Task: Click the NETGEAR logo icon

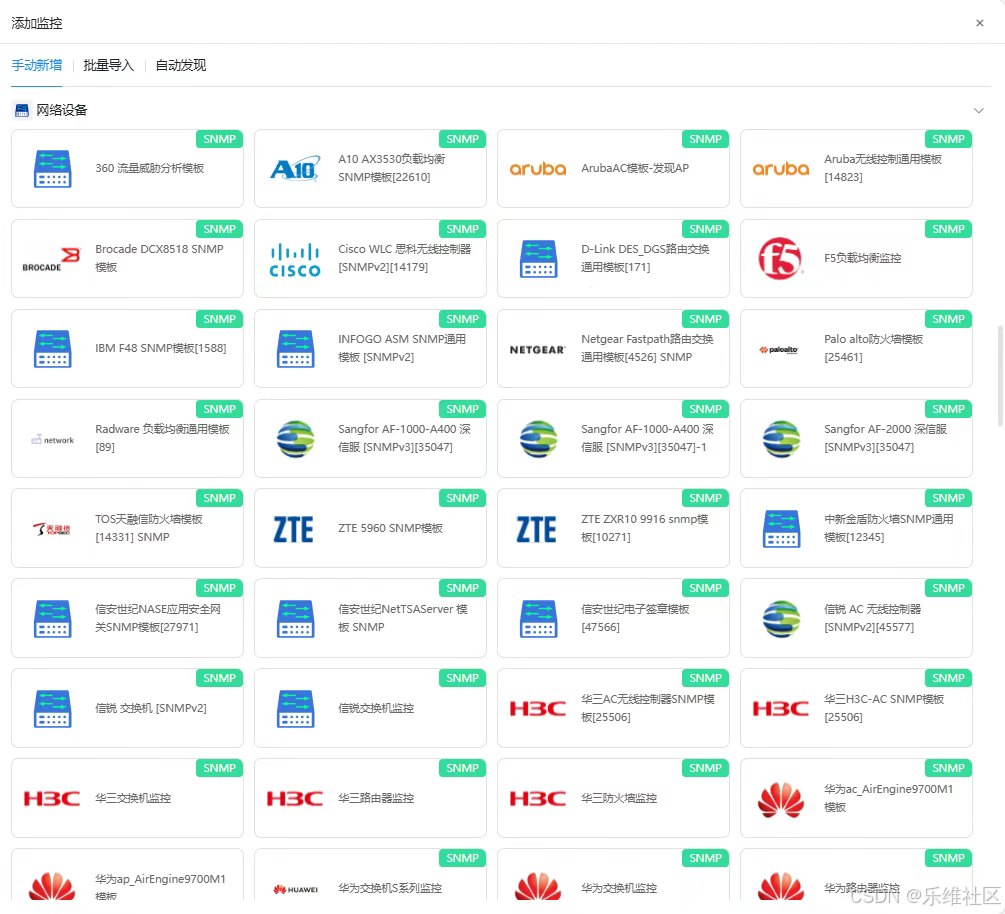Action: (538, 349)
